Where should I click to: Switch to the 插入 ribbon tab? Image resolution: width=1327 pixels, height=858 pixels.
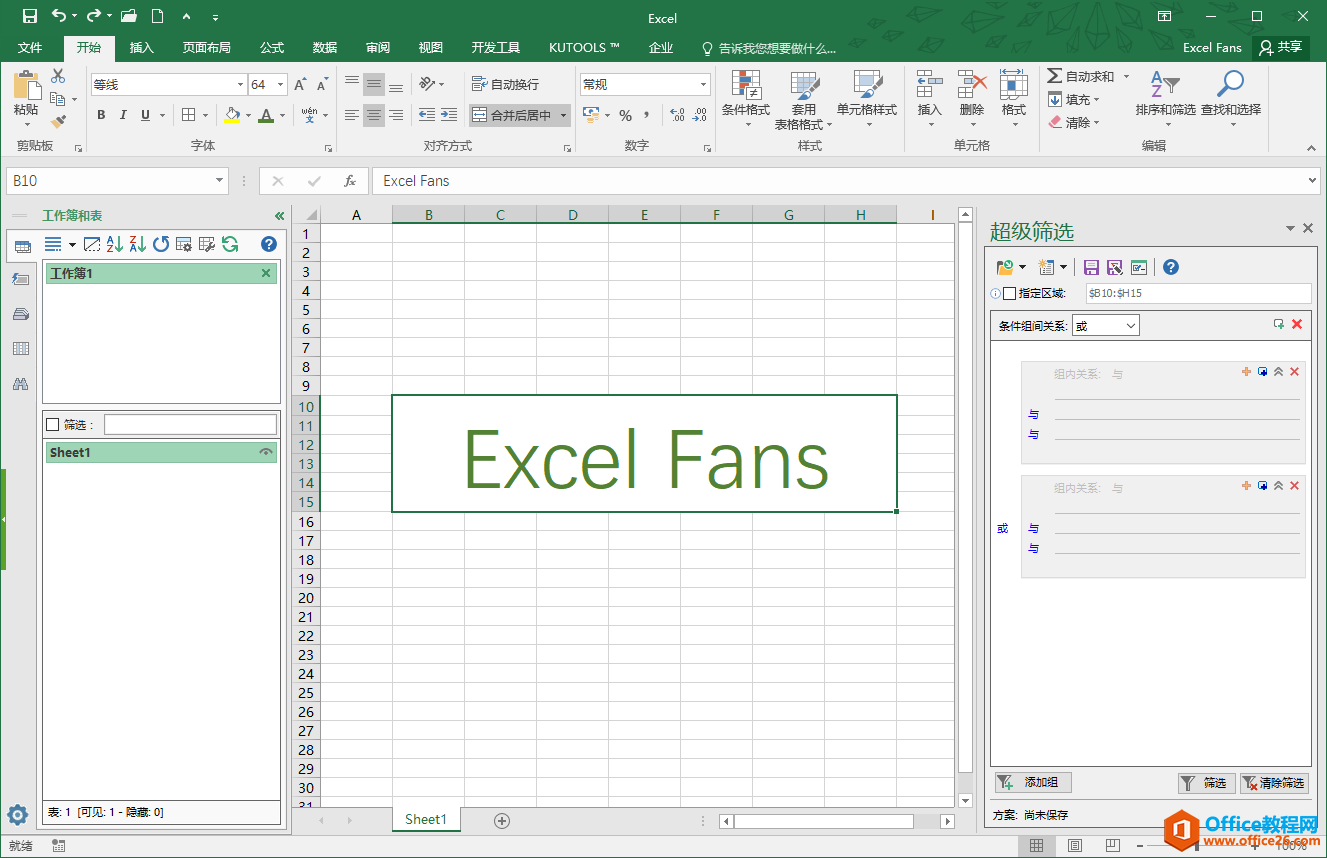pyautogui.click(x=142, y=48)
